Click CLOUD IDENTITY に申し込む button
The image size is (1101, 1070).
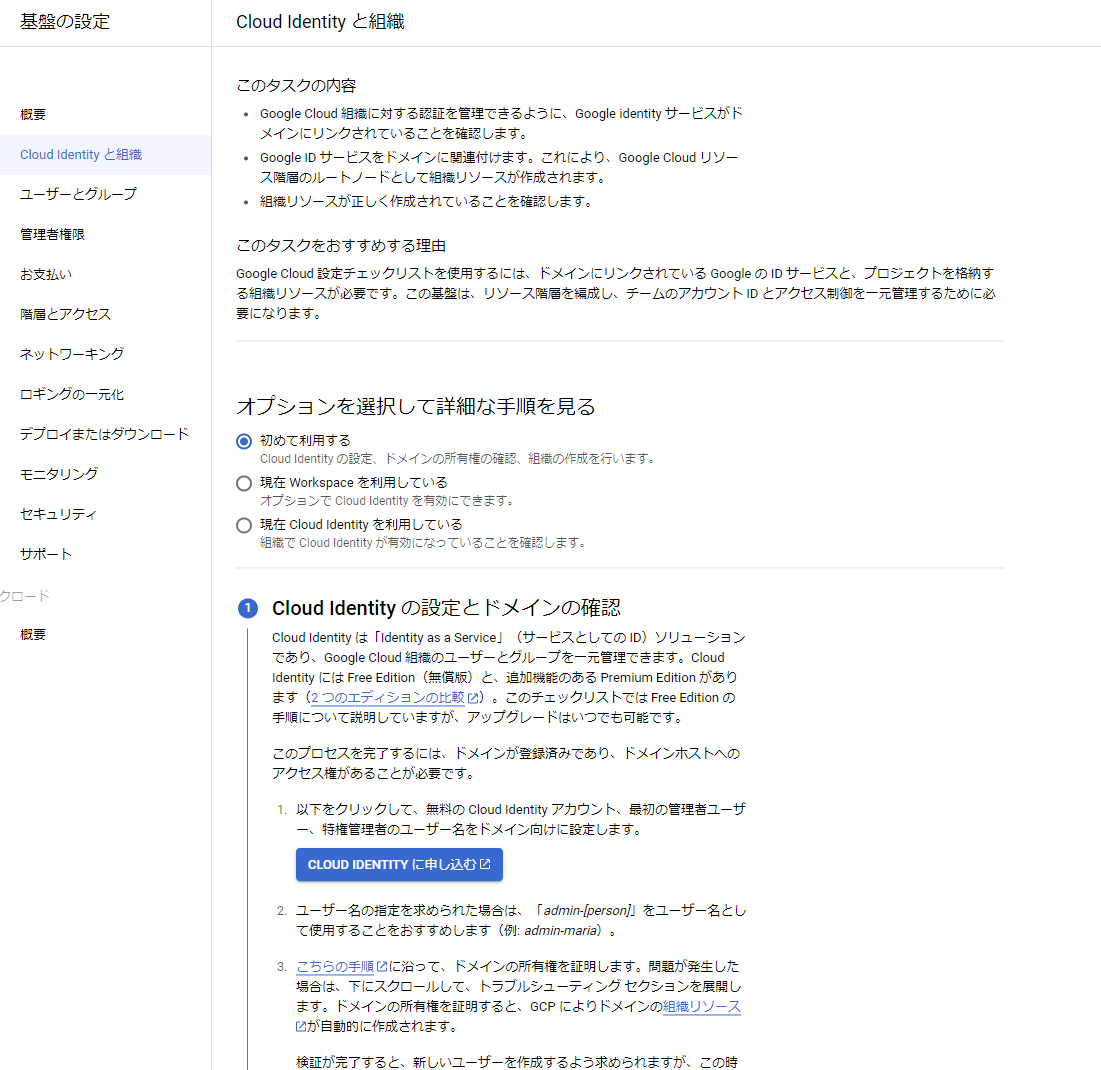[x=399, y=864]
